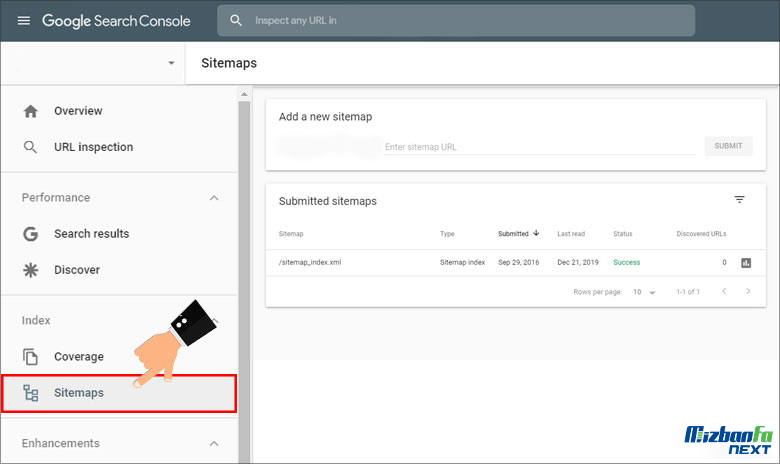Viewport: 780px width, 464px height.
Task: Collapse the Enhancements section chevron
Action: pos(214,443)
